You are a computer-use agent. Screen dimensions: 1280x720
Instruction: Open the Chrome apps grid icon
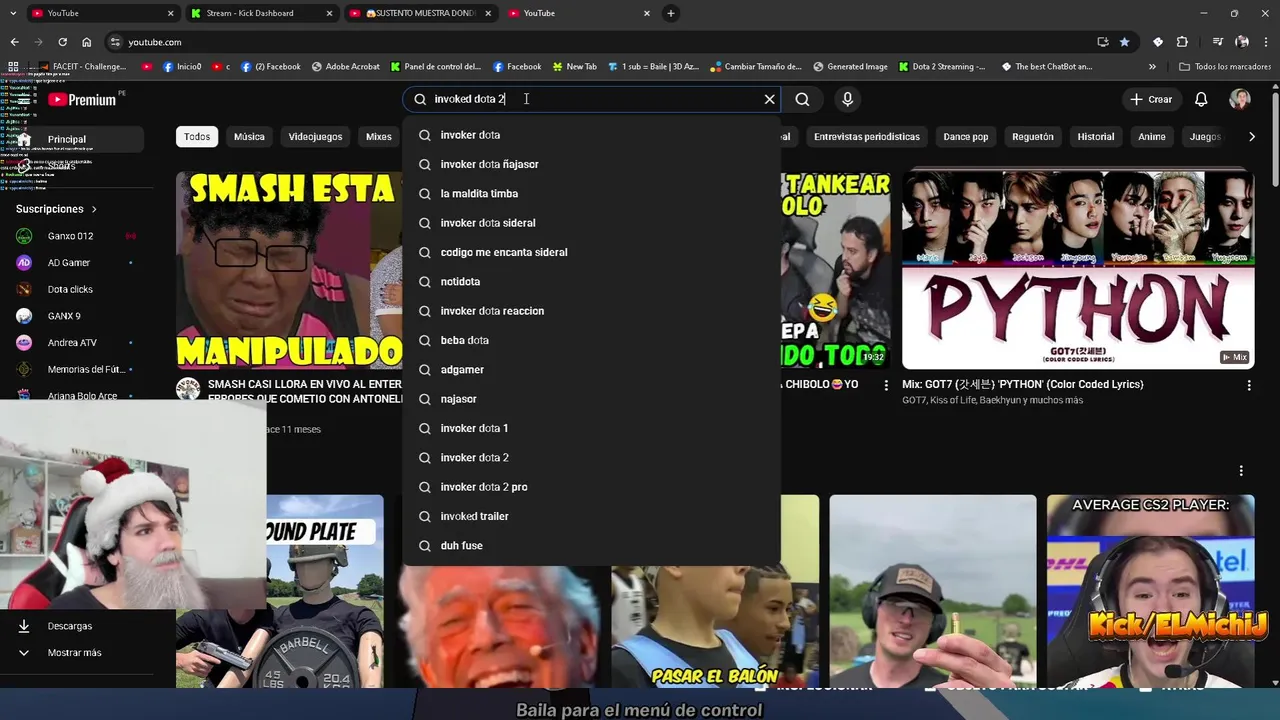(13, 67)
